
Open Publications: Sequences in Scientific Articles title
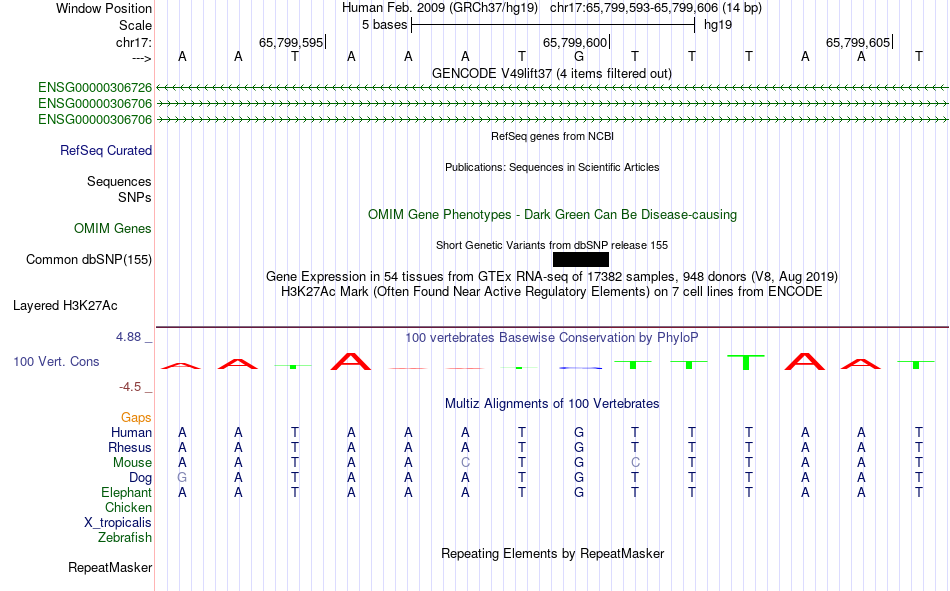pos(552,167)
